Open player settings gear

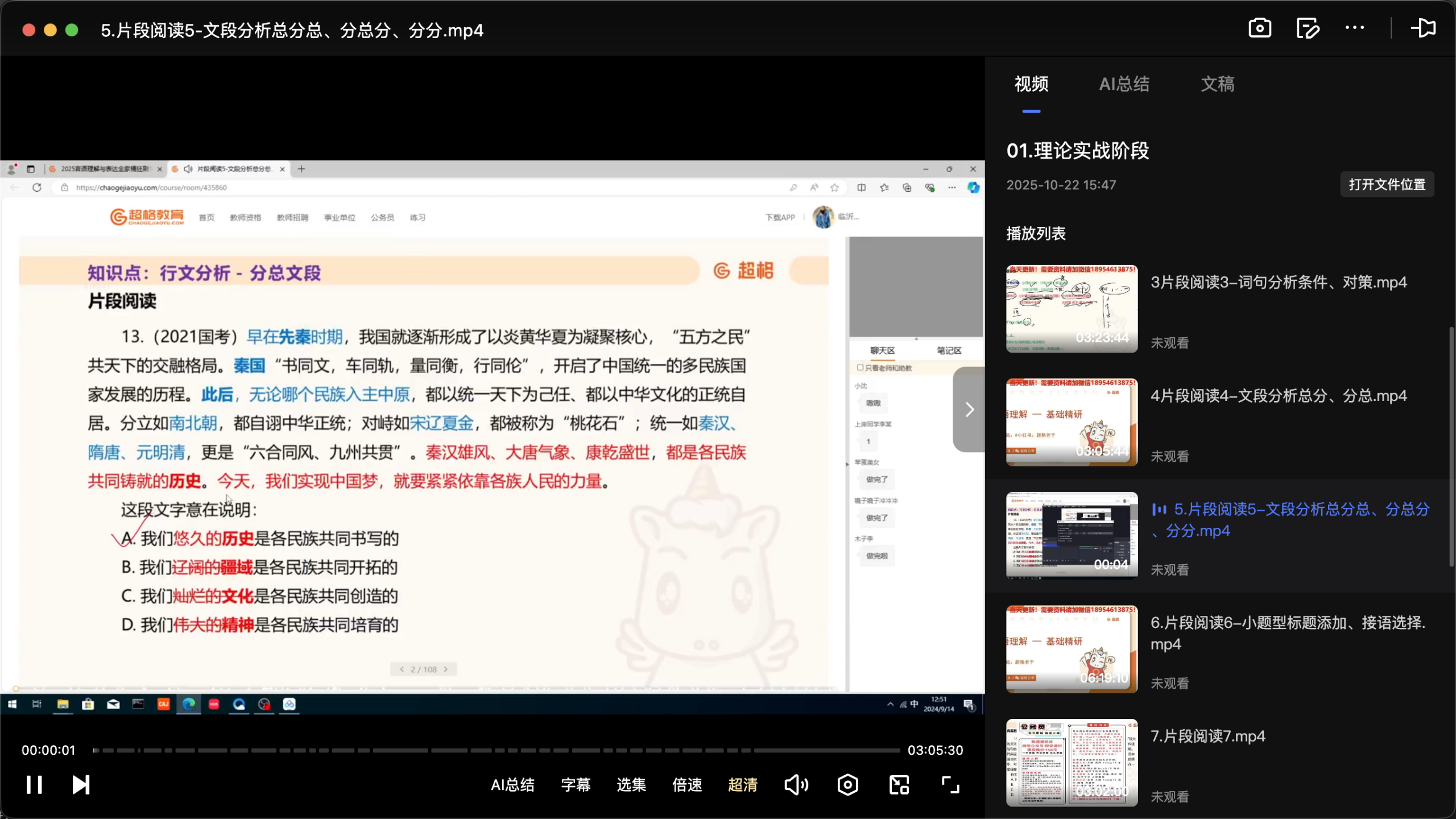coord(847,785)
